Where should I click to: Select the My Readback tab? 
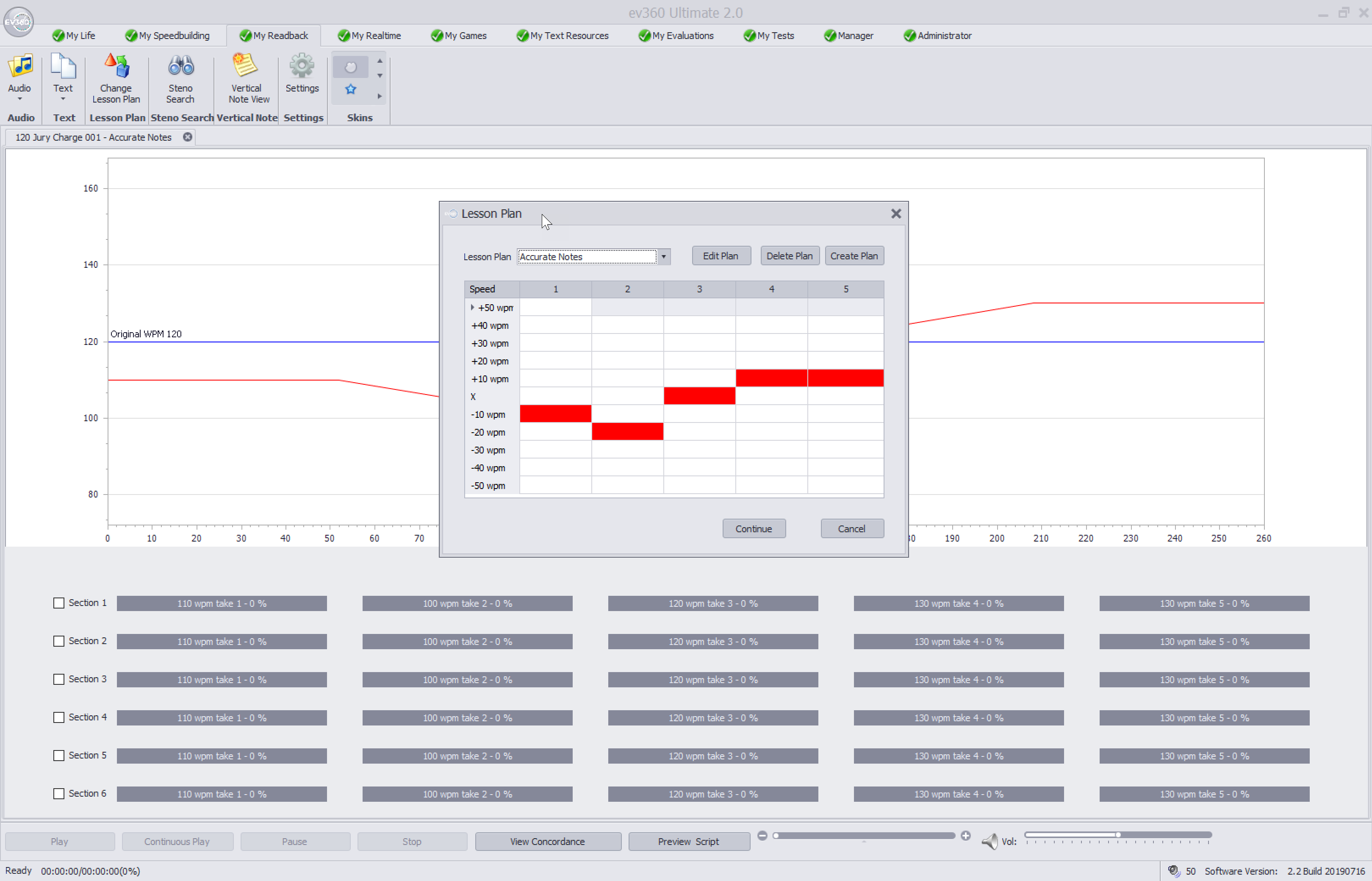click(x=274, y=36)
